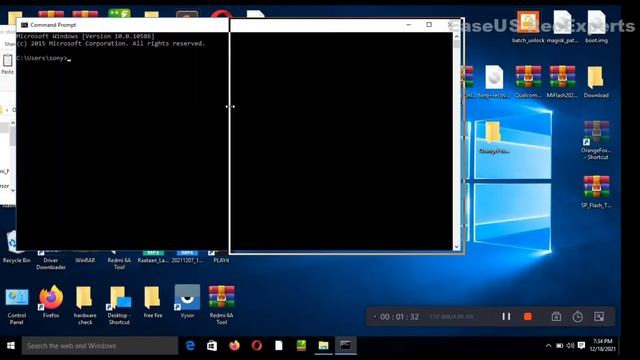Open the batch_unlock desktop icon
Viewport: 640px width, 360px height.
coord(528,27)
